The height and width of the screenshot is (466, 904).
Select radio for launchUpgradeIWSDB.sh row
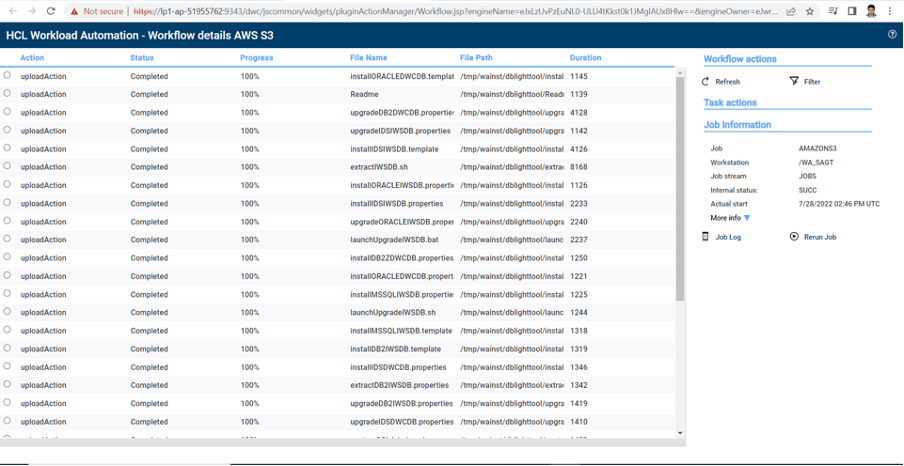pos(7,311)
